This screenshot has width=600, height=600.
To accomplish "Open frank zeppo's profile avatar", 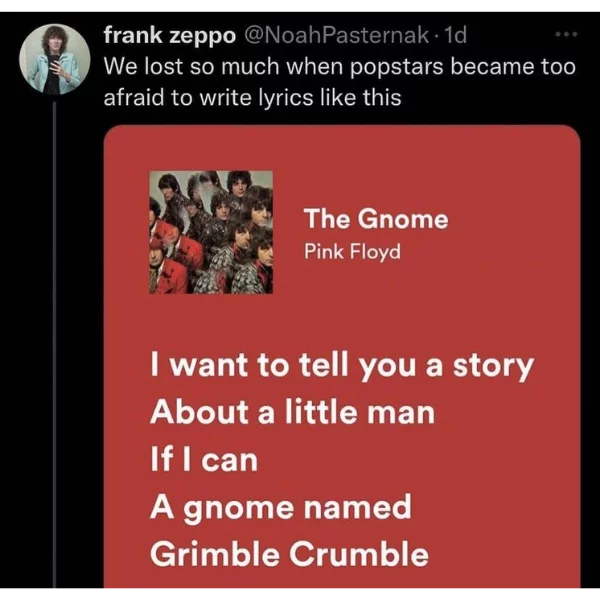I will (x=55, y=59).
